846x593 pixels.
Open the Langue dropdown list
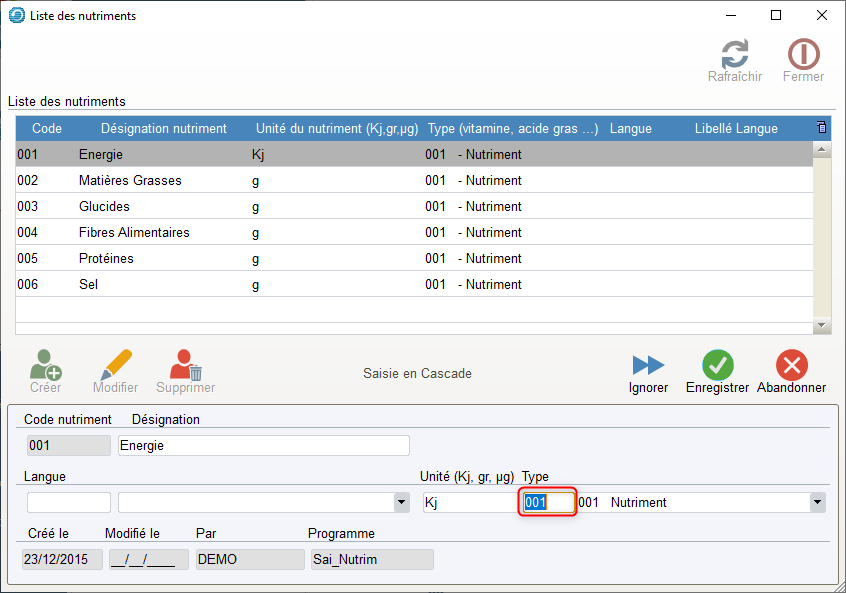[x=402, y=503]
